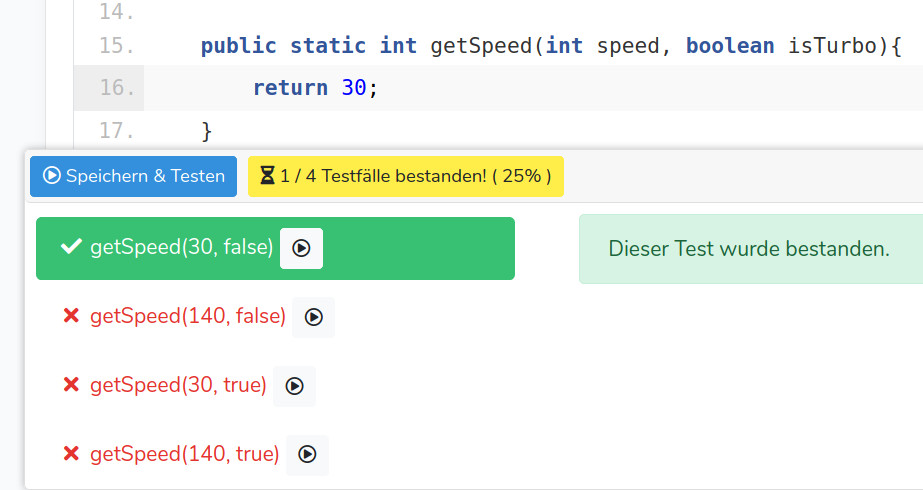Open the 1 / 4 Testfälle bestanden status badge

406,176
